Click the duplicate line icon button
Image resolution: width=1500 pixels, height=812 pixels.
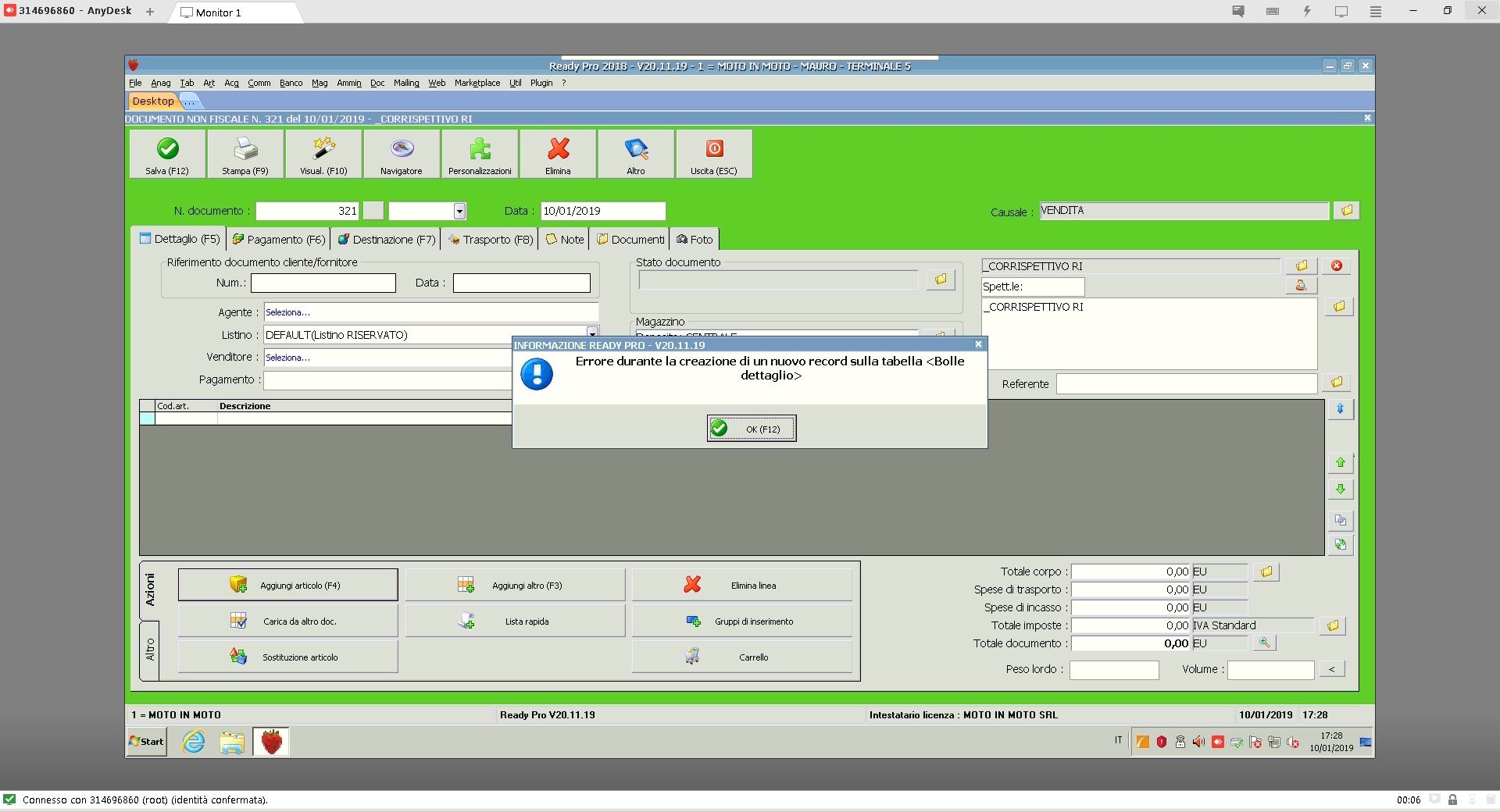[x=1341, y=520]
